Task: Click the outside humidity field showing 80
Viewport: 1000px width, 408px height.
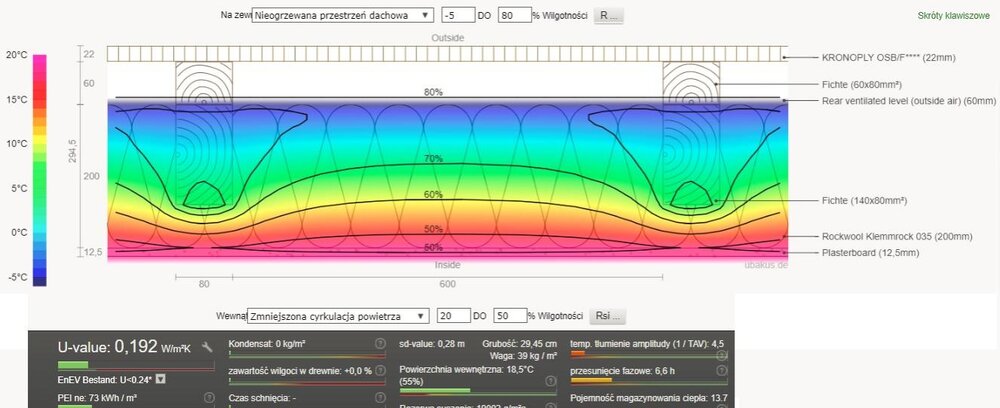Action: pyautogui.click(x=513, y=16)
